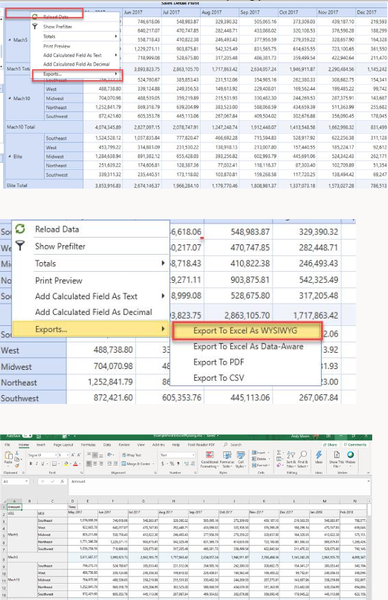Open the number format dropdown in Excel
Image resolution: width=388 pixels, height=600 pixels.
pyautogui.click(x=195, y=455)
